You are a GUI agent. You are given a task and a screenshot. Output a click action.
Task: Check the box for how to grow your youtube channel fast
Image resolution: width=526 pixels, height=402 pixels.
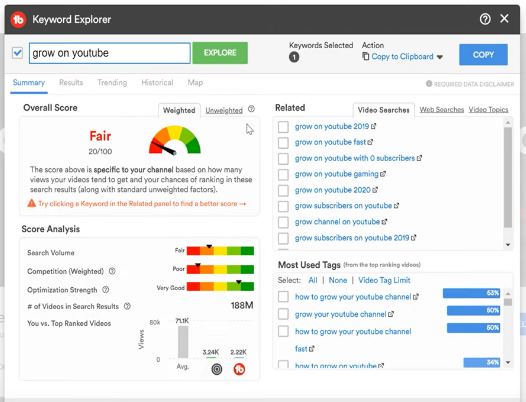[x=283, y=331]
